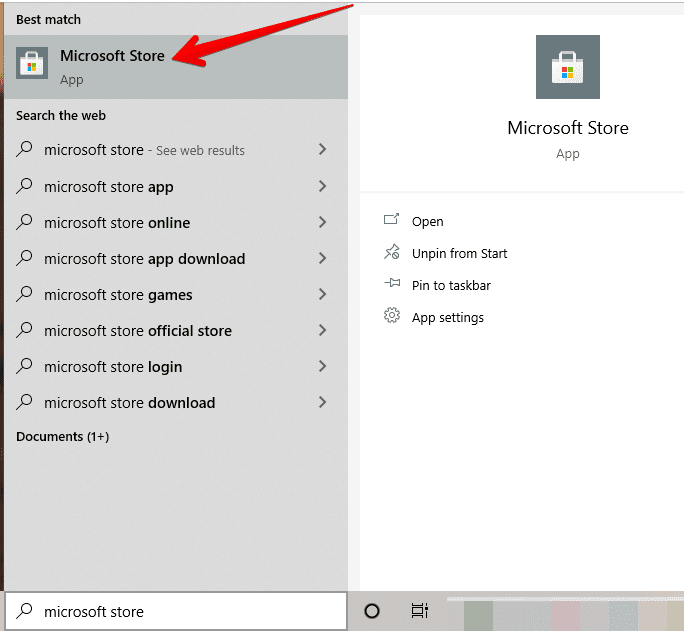The width and height of the screenshot is (684, 631).
Task: Select 'microsoft store app' suggestion
Action: [176, 187]
